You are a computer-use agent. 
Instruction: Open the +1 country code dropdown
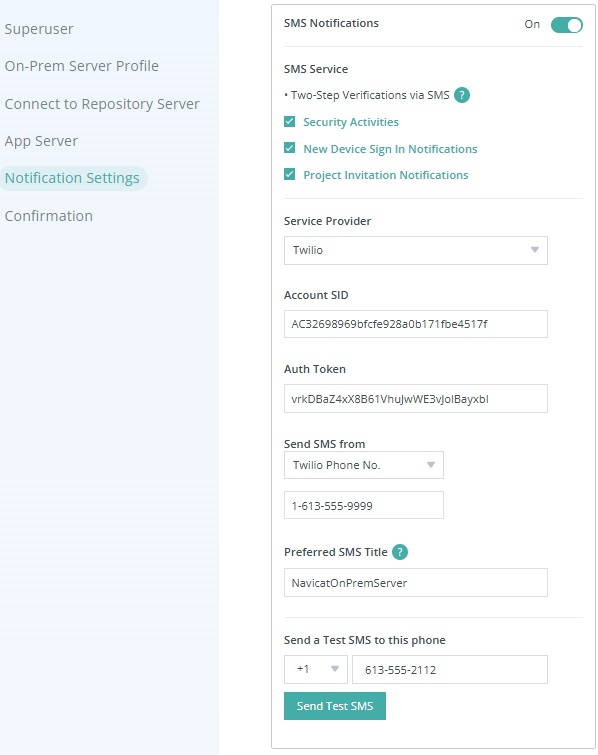pos(315,669)
